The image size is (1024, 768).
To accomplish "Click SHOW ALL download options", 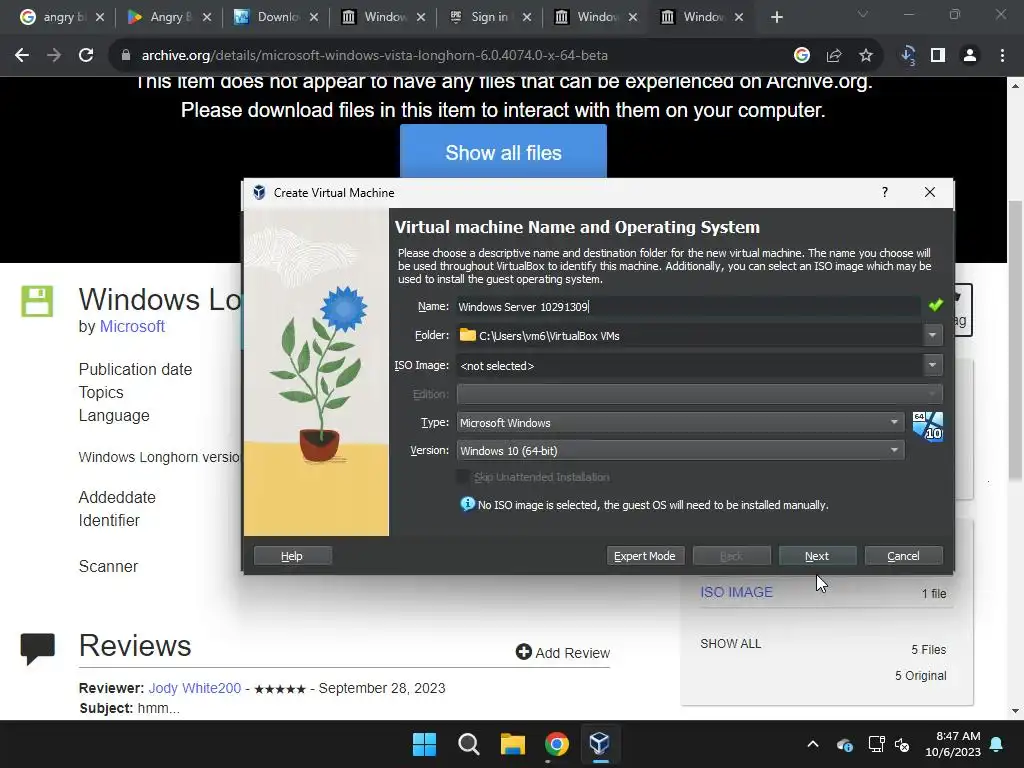I will [x=730, y=643].
